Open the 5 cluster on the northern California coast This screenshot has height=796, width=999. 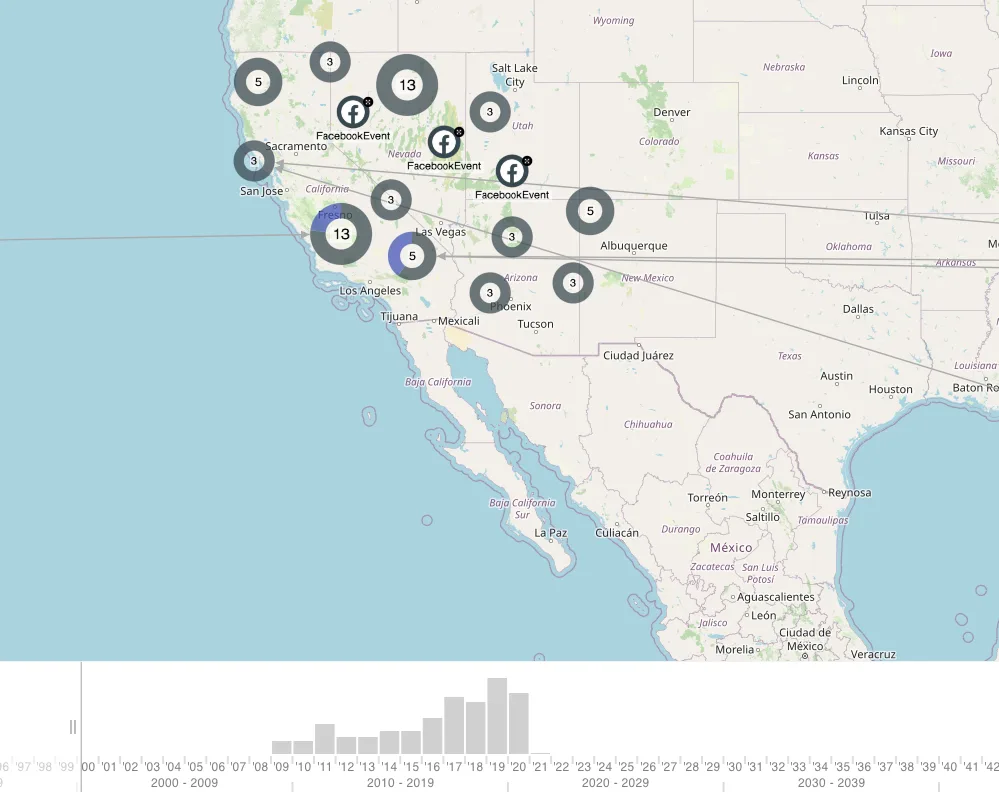[x=258, y=82]
